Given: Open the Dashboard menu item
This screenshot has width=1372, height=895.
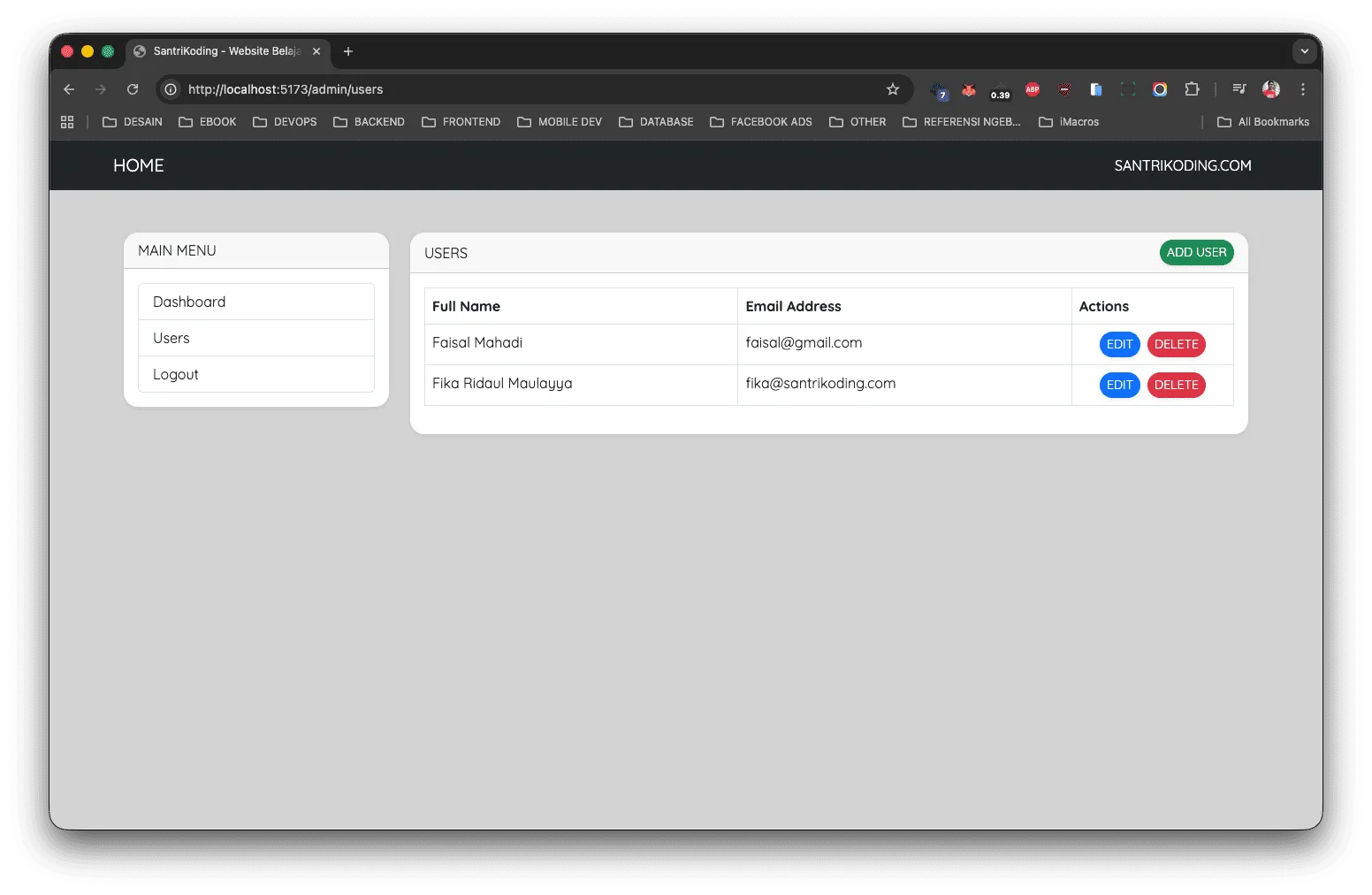Looking at the screenshot, I should pyautogui.click(x=256, y=302).
